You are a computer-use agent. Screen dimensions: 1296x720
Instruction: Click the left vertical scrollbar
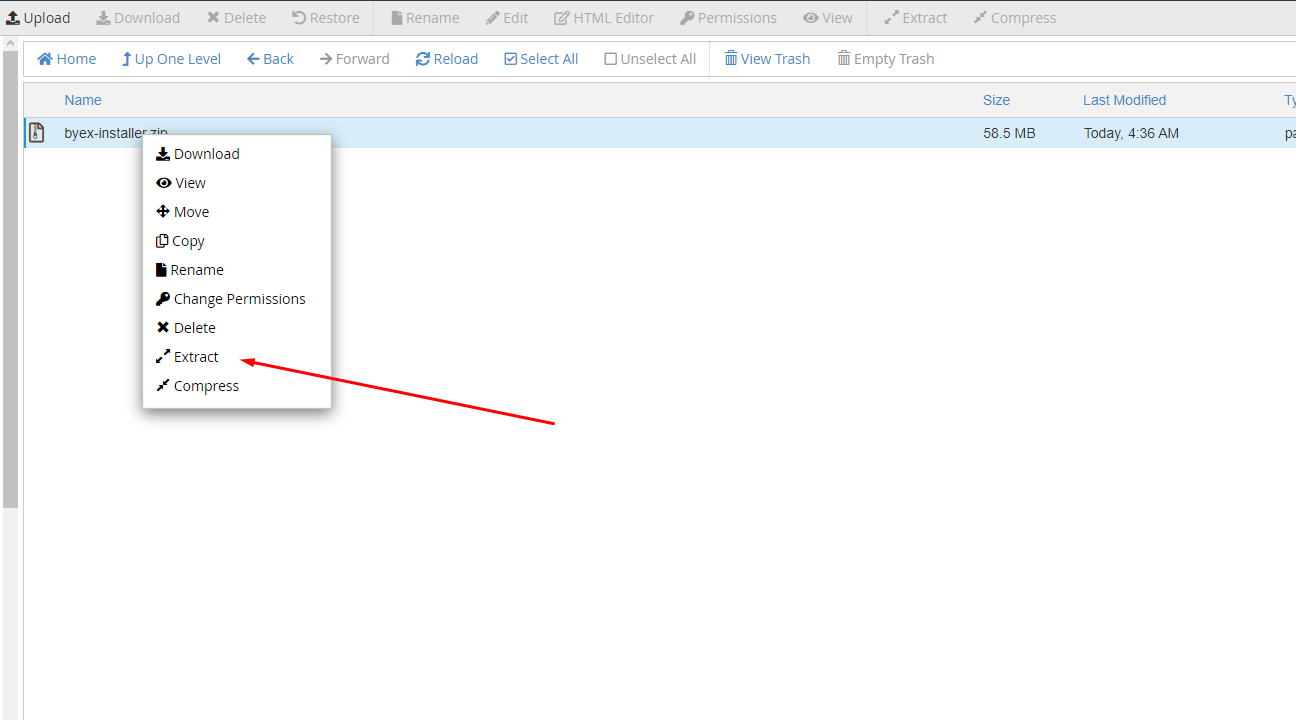(x=10, y=280)
